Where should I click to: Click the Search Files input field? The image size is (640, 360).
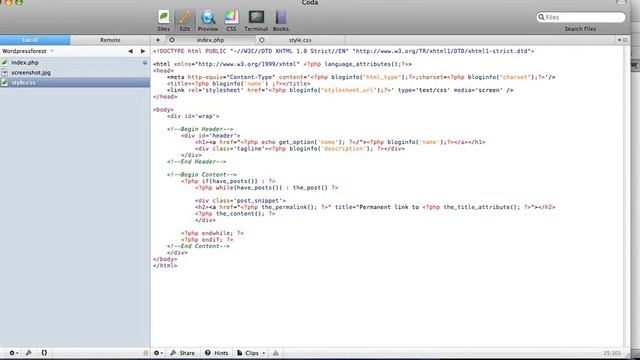[x=580, y=17]
